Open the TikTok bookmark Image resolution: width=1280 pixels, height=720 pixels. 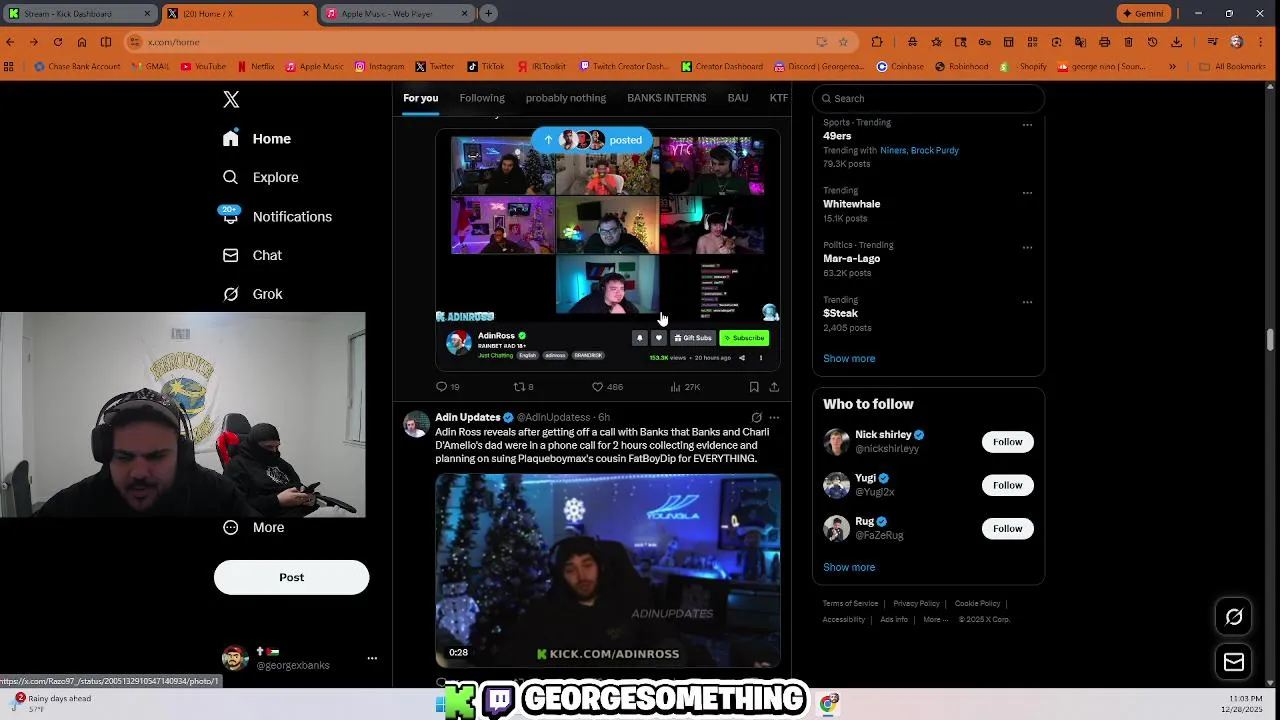point(486,67)
